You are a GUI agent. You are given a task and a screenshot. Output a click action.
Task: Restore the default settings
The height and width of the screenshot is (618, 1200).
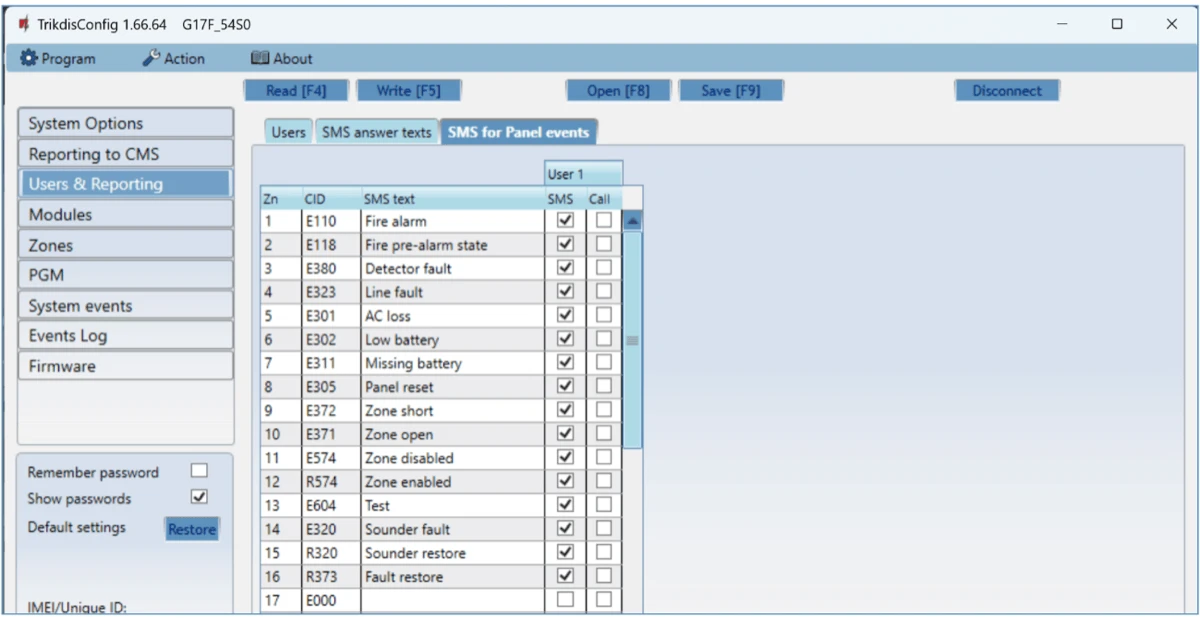tap(191, 529)
